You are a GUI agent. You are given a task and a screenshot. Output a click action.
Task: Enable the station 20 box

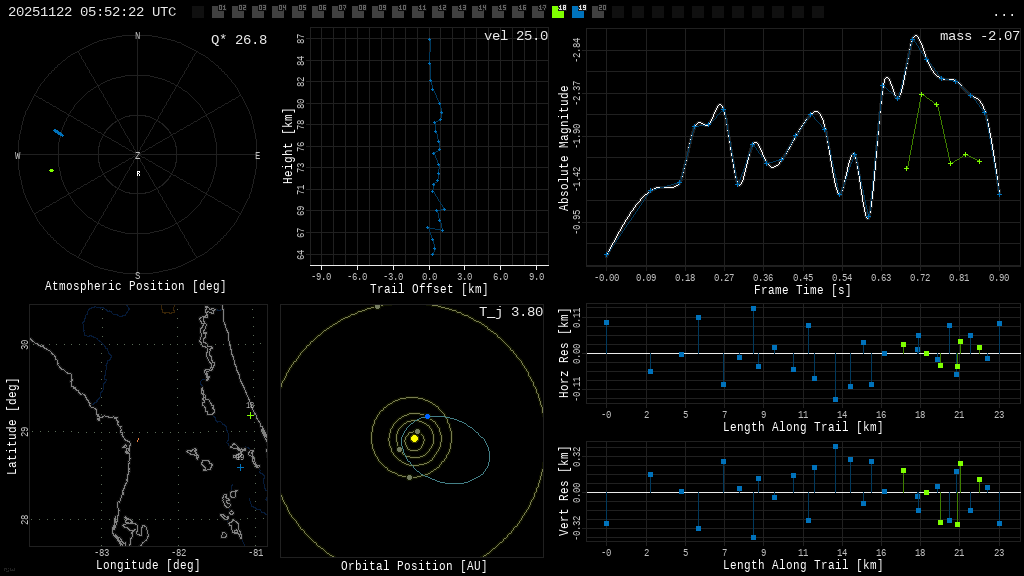[x=598, y=12]
